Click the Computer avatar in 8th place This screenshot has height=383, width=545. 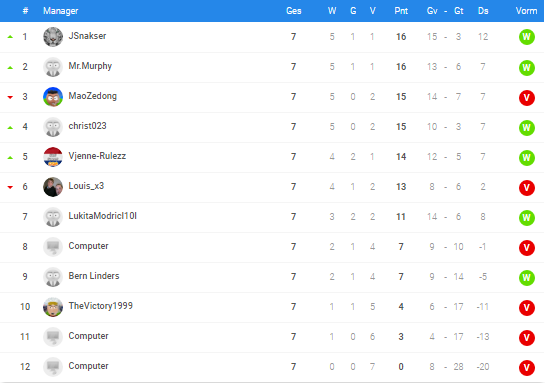coord(53,247)
